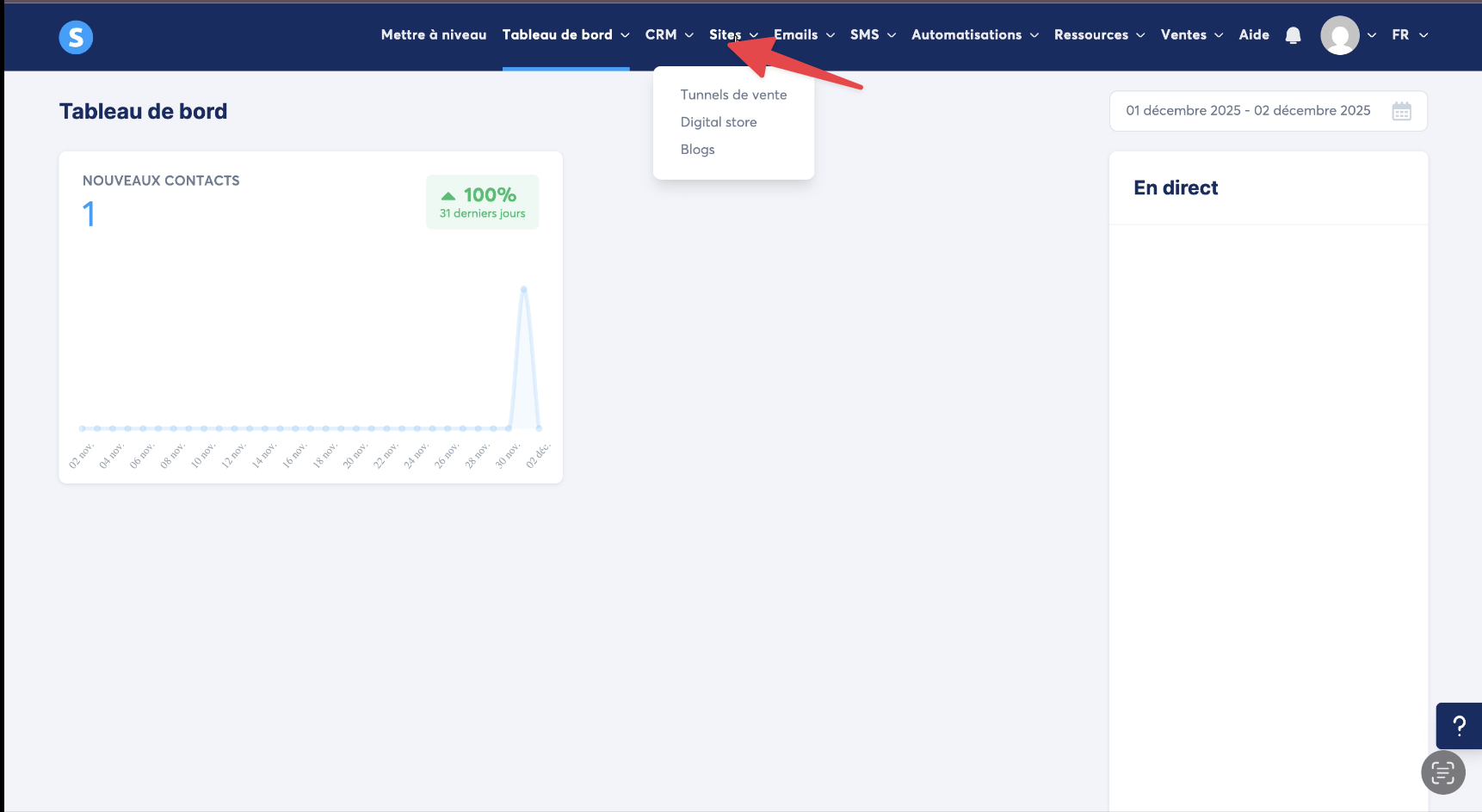The height and width of the screenshot is (812, 1482).
Task: Select Tunnels de vente menu item
Action: (733, 95)
